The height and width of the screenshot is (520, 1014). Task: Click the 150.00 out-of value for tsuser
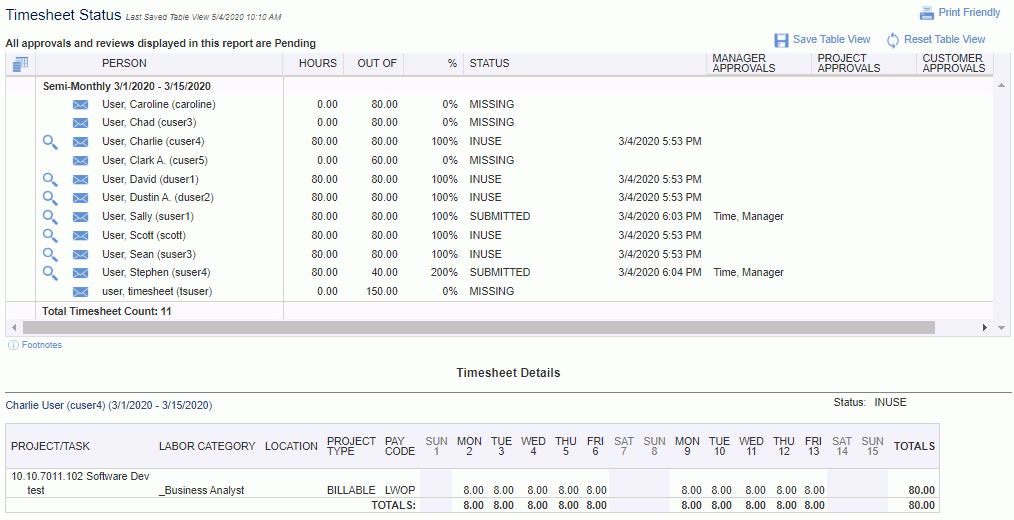tap(380, 292)
